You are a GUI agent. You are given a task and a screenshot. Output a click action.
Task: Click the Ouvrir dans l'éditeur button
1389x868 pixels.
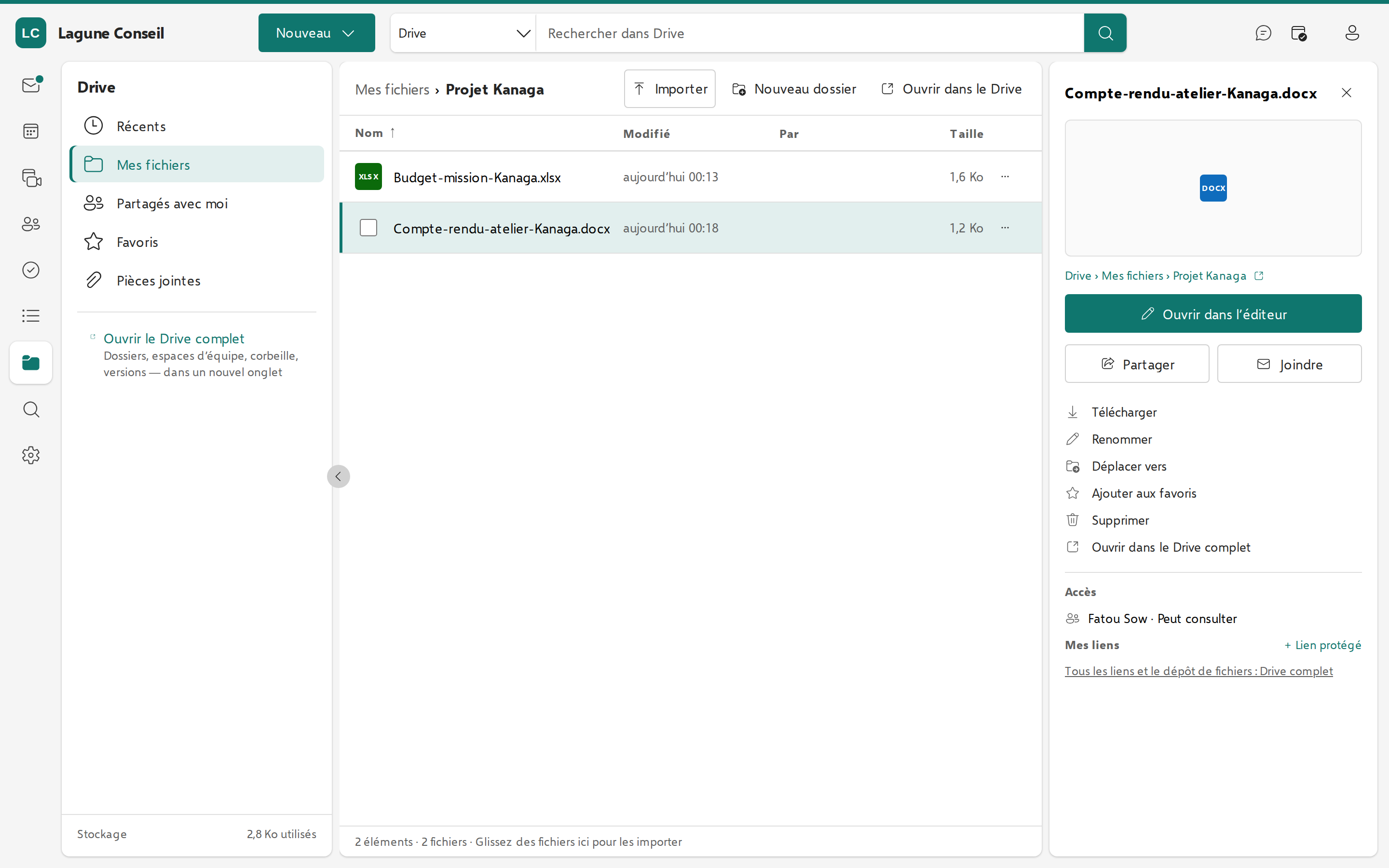click(x=1213, y=313)
